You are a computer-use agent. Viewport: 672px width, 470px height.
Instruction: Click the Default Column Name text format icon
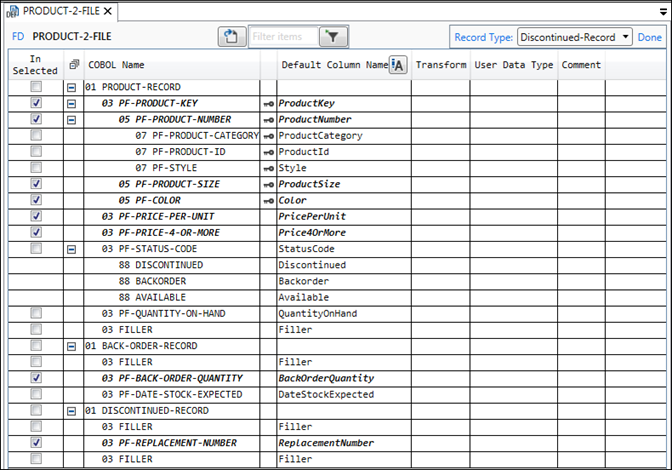(397, 65)
